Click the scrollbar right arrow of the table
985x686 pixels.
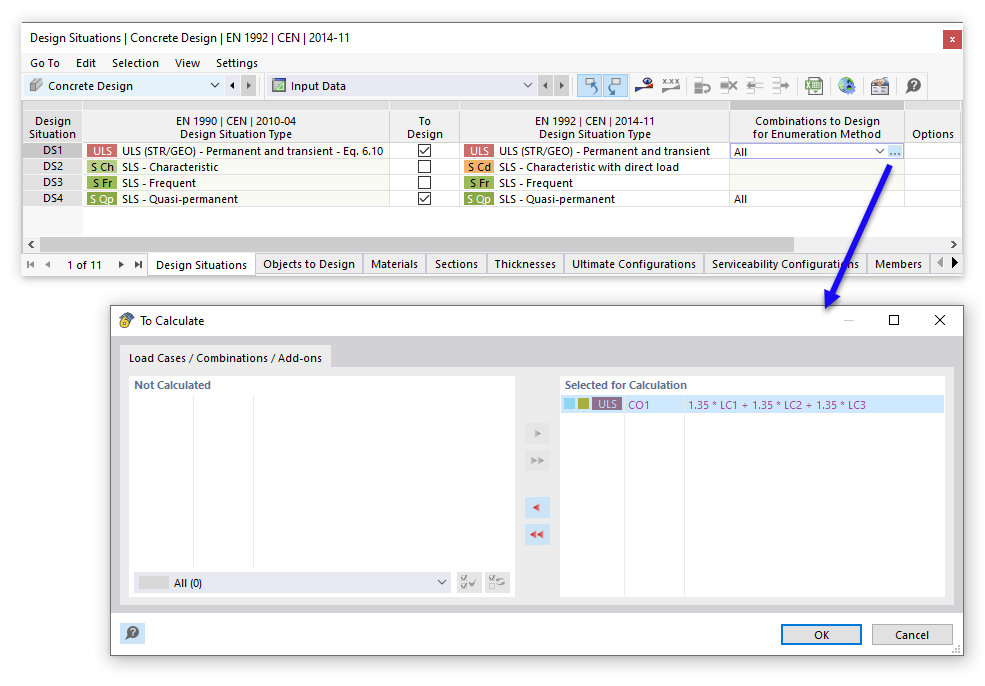[954, 244]
